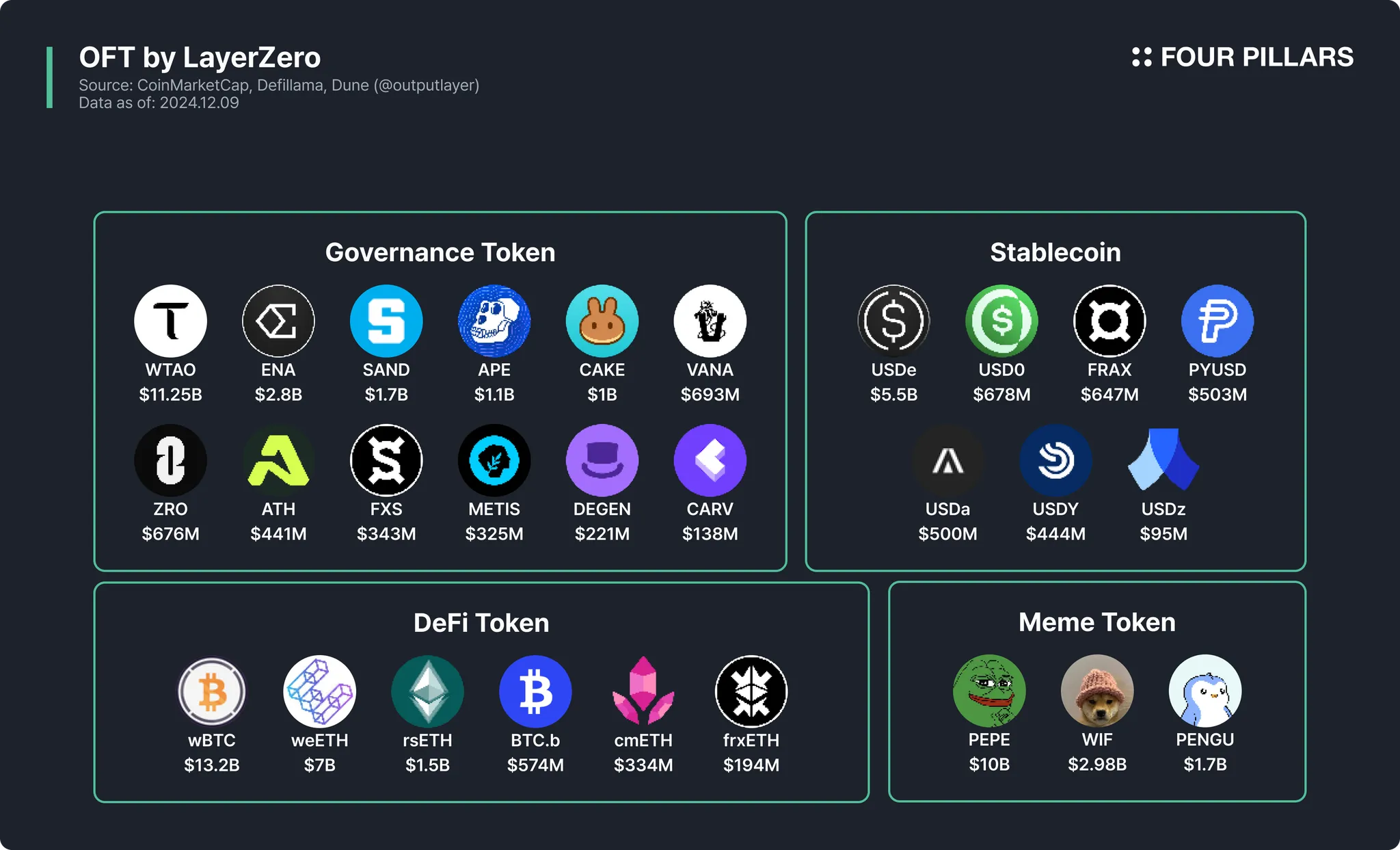This screenshot has height=850, width=1400.
Task: Select the APE skull icon
Action: [494, 321]
